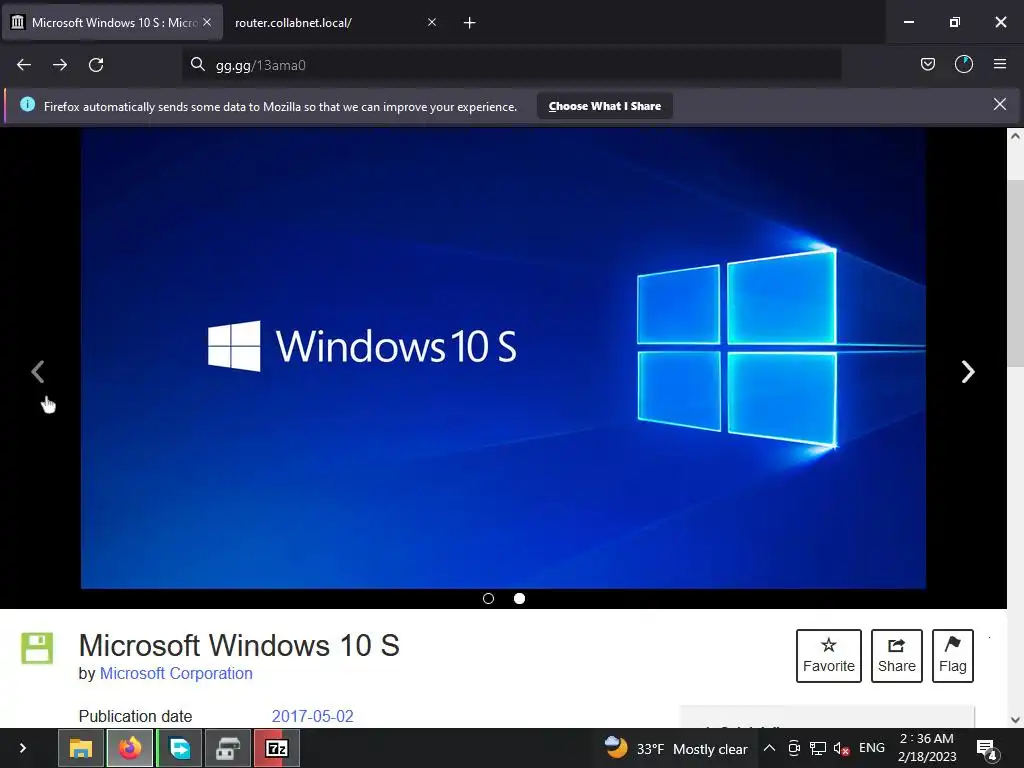The width and height of the screenshot is (1024, 768).
Task: Close the router.collabnet.local tab
Action: [432, 22]
